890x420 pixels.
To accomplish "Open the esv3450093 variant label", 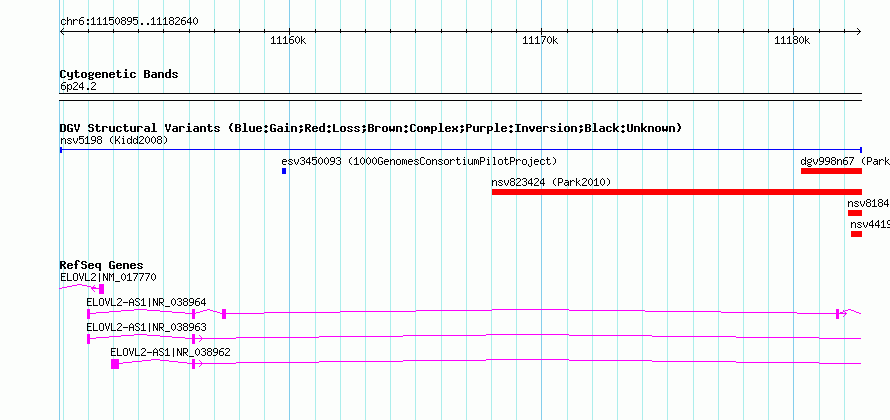I will click(x=419, y=161).
